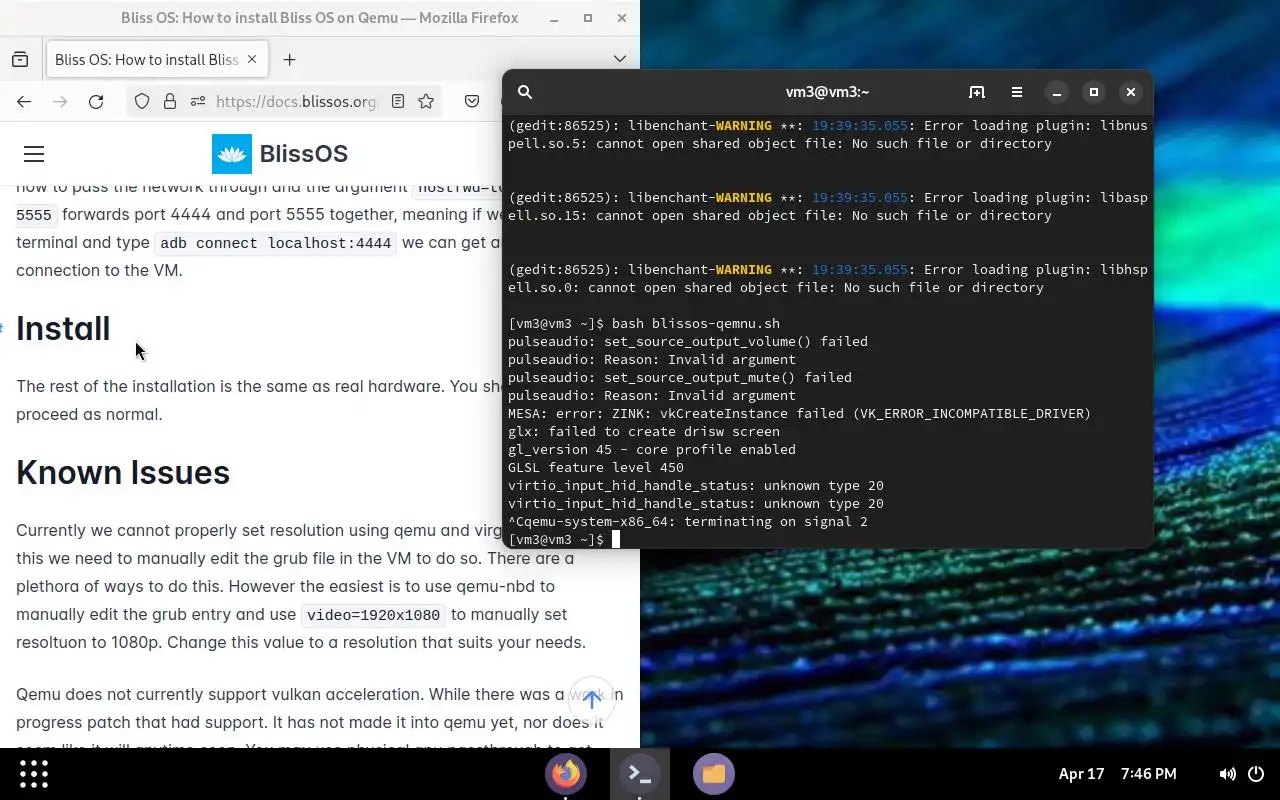The height and width of the screenshot is (800, 1280).
Task: Open a new Firefox tab
Action: pyautogui.click(x=289, y=60)
